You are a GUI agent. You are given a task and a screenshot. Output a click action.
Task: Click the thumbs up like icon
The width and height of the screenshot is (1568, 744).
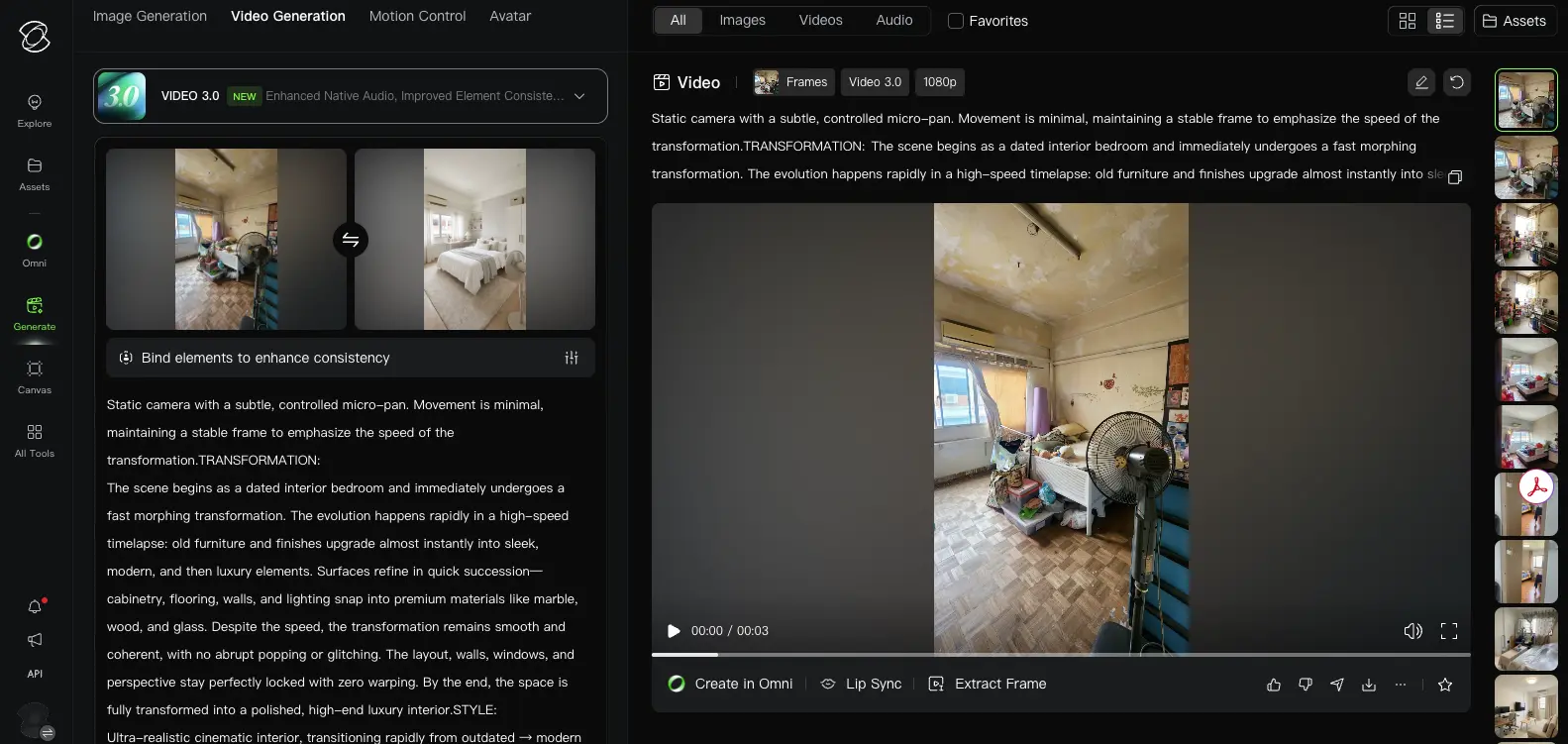pos(1274,685)
